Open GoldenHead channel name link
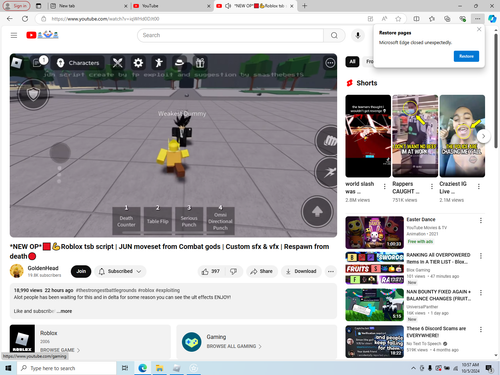 click(43, 268)
